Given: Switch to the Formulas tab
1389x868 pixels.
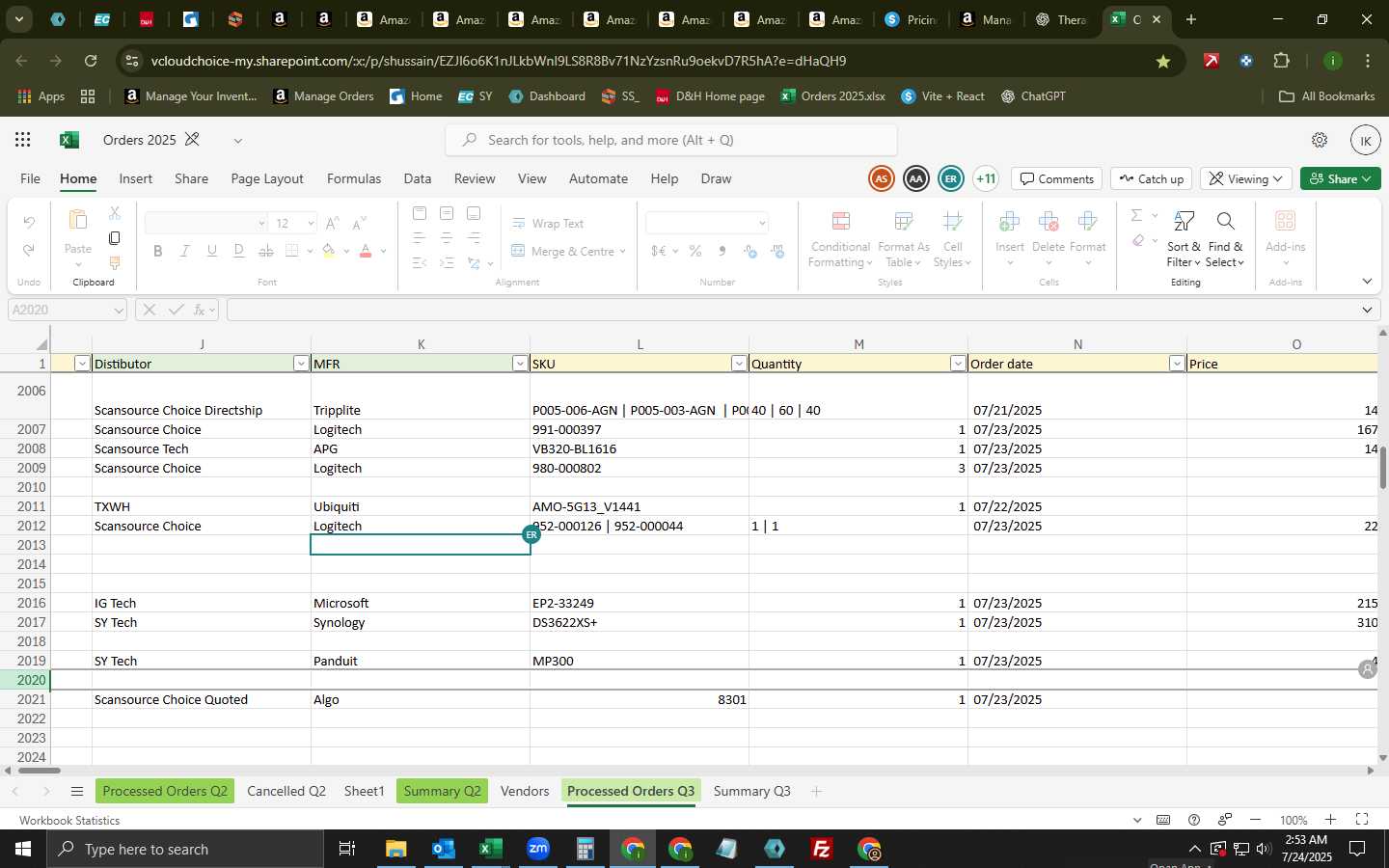Looking at the screenshot, I should 354,178.
